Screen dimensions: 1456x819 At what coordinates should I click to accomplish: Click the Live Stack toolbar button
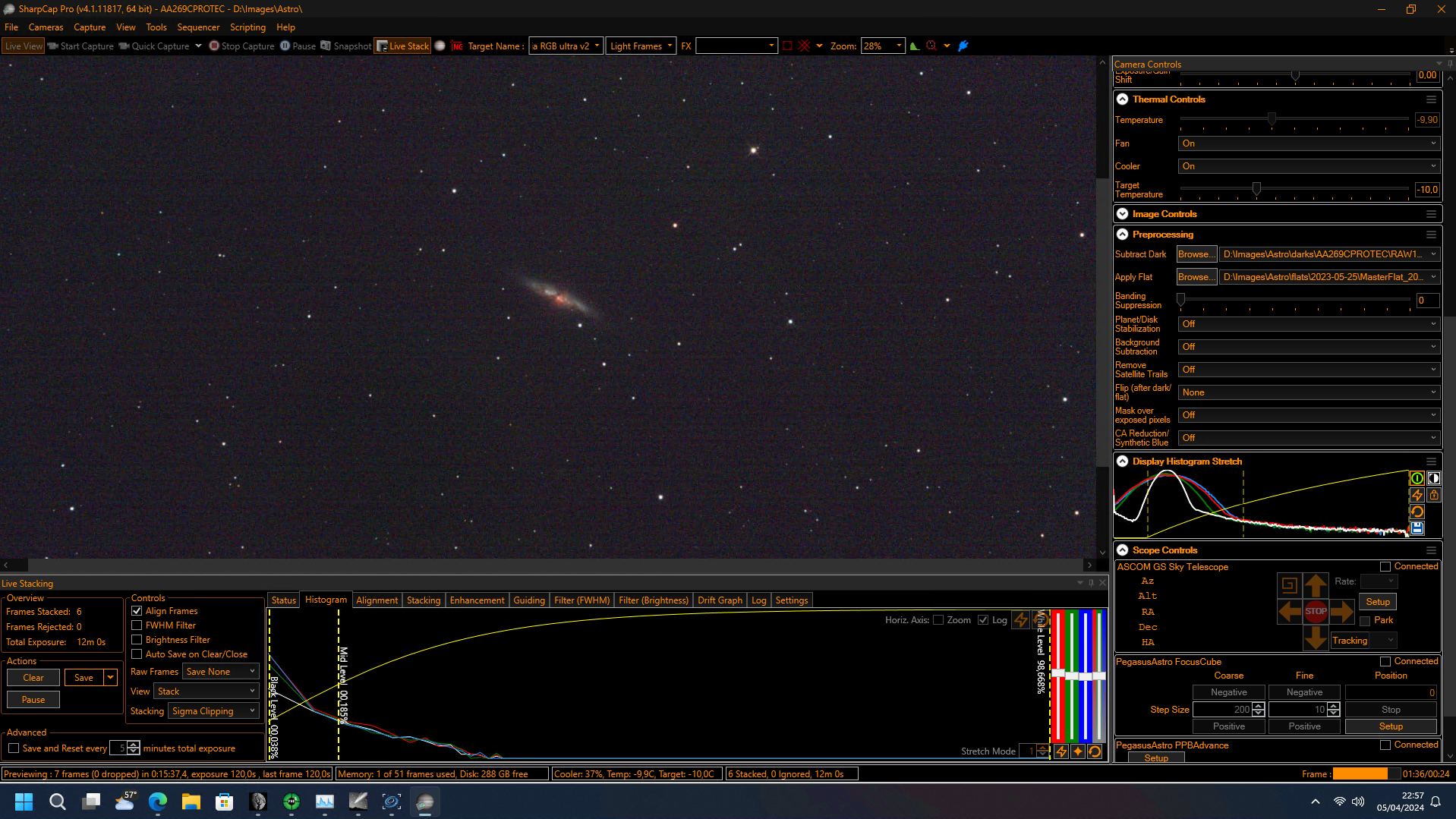point(402,46)
